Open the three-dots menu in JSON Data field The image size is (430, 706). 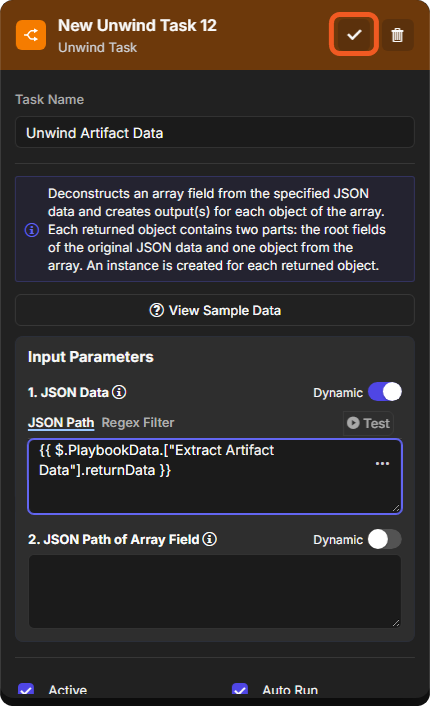click(382, 463)
